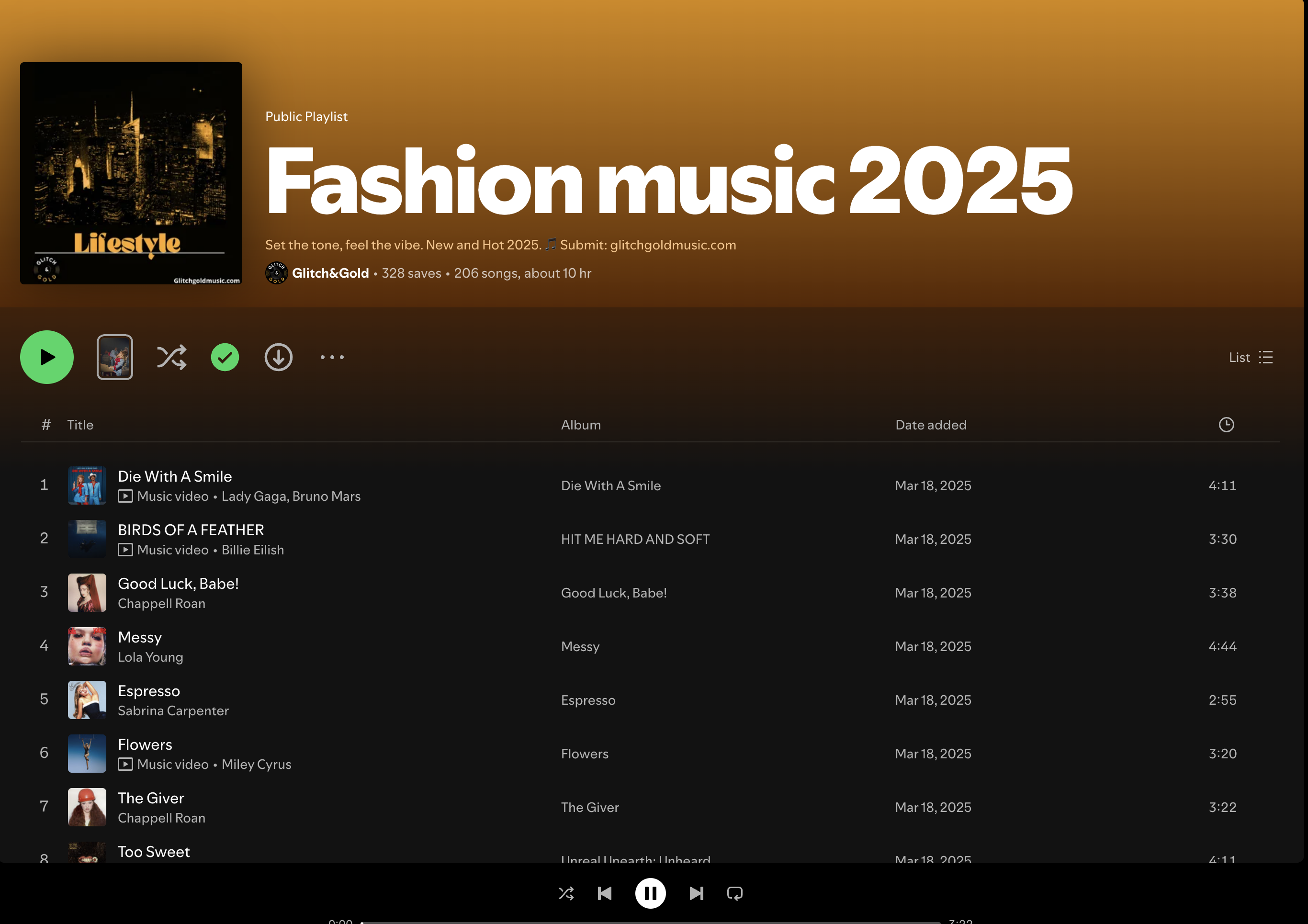This screenshot has width=1308, height=924.
Task: Select the Messy track title
Action: [x=140, y=637]
